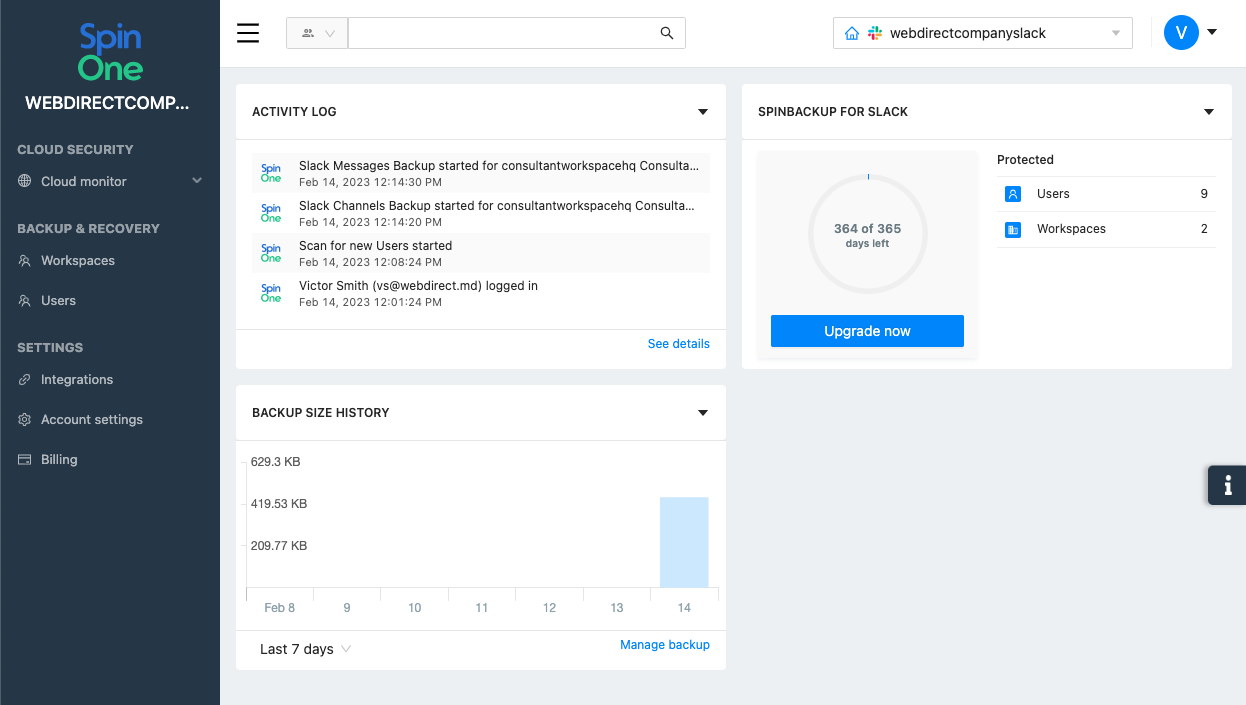
Task: Expand the Cloud monitor submenu
Action: [197, 181]
